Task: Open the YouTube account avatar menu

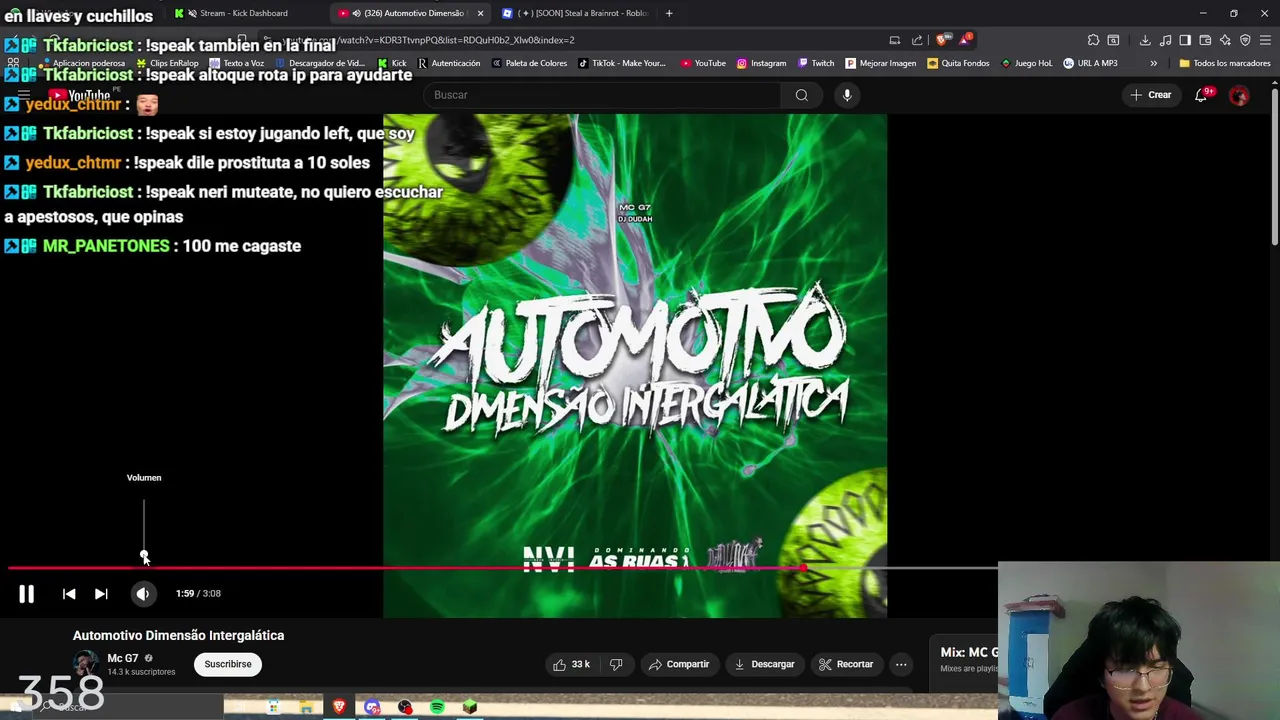Action: point(1239,95)
